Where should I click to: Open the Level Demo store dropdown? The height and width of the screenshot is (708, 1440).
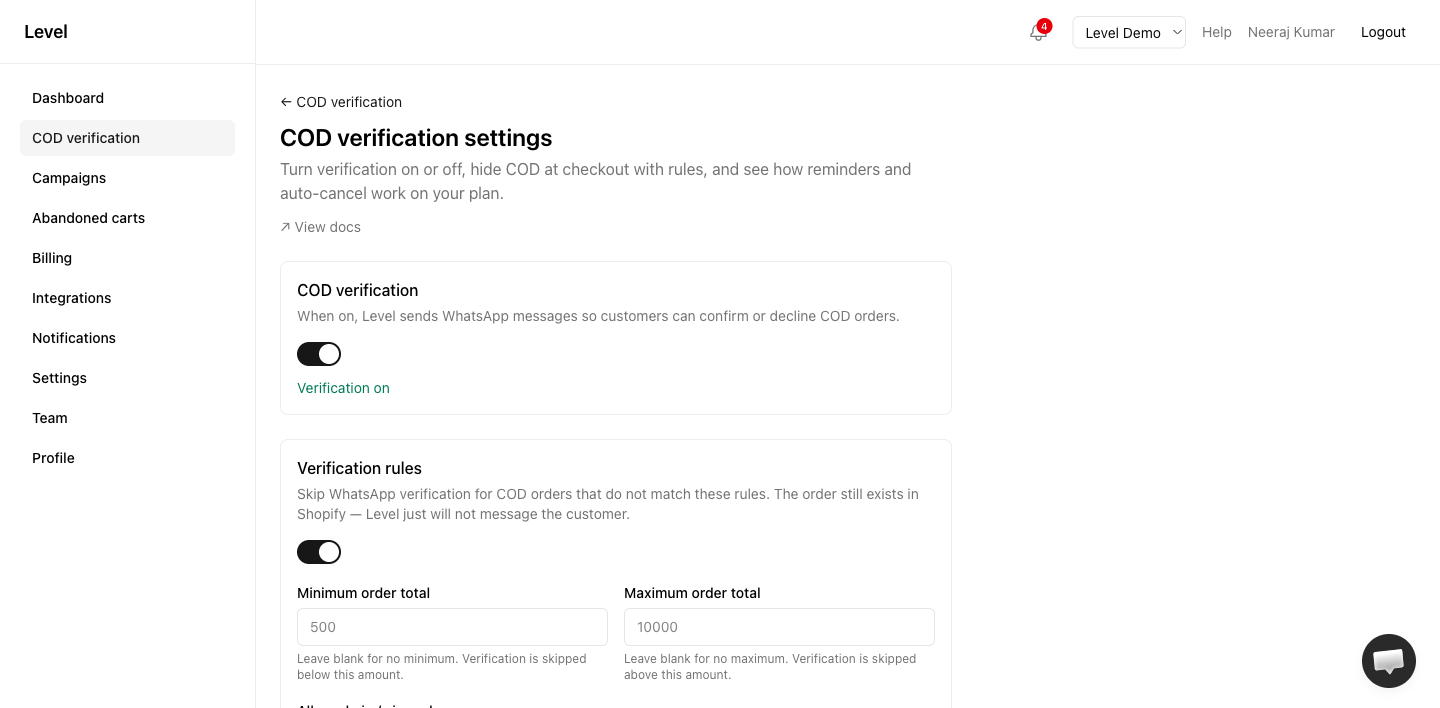[1129, 32]
